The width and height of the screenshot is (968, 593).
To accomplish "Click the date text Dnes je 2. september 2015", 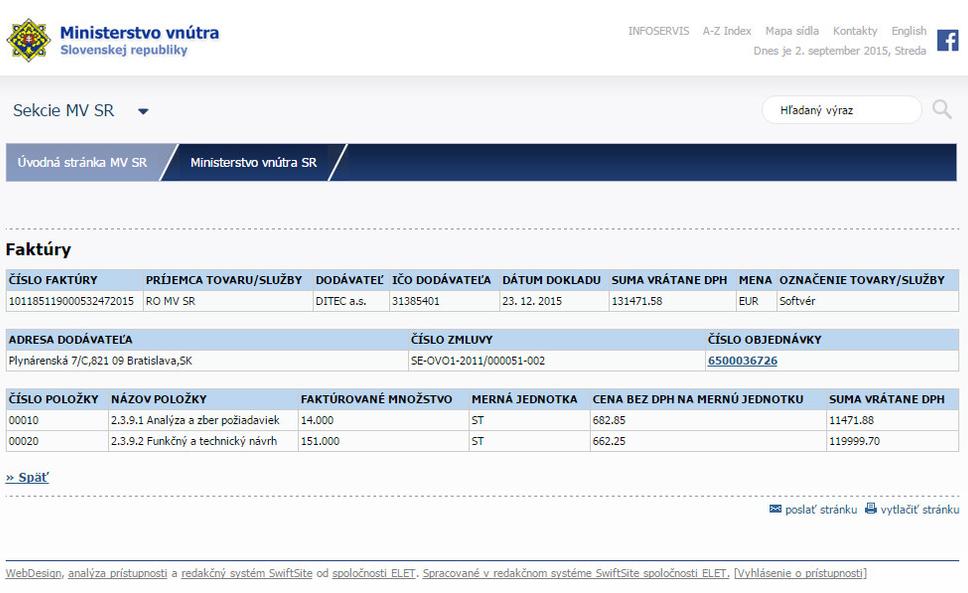I will tap(840, 51).
